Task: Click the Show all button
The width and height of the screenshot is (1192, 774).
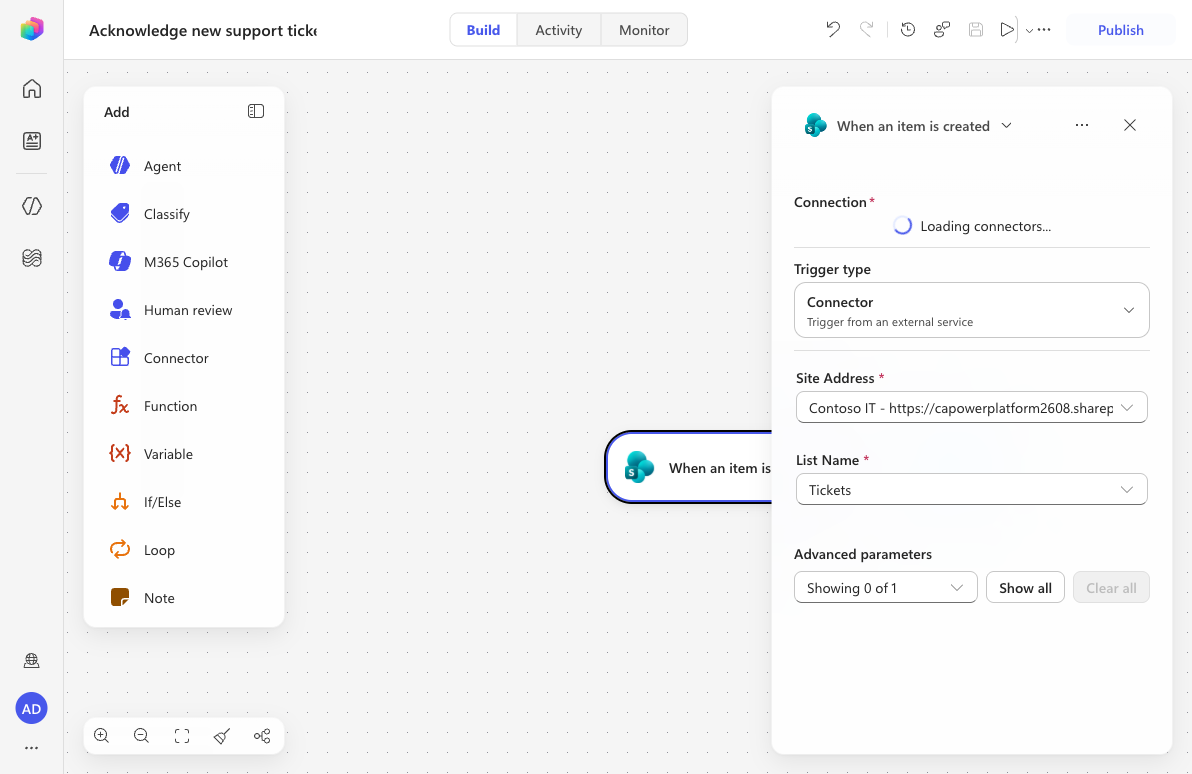Action: (1026, 588)
